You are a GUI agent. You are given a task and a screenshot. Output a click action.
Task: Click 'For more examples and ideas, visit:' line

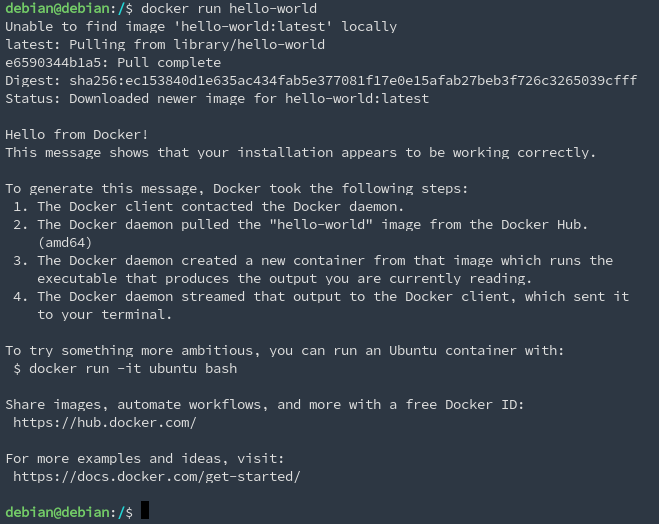pos(145,458)
